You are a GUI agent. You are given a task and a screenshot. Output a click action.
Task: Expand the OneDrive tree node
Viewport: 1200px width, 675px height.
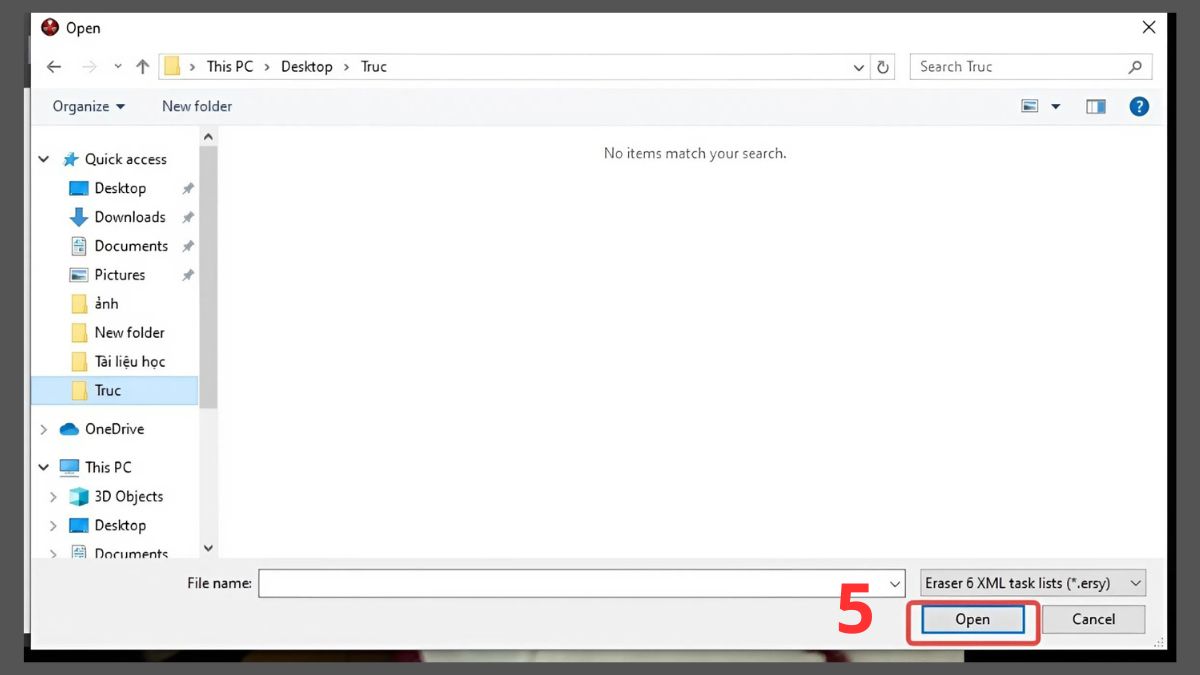[x=43, y=429]
